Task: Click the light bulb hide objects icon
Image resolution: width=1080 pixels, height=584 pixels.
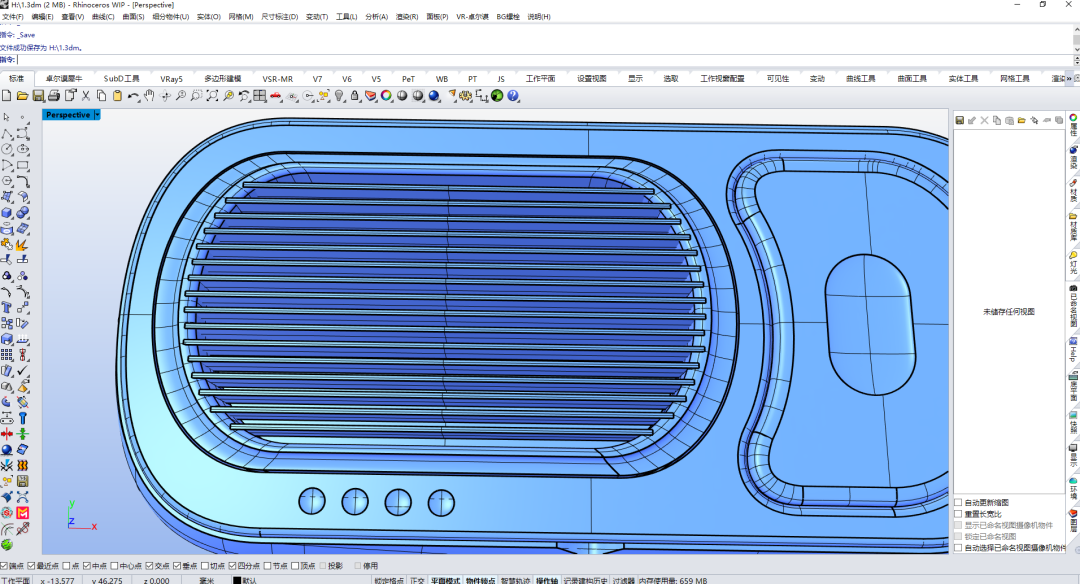Action: coord(339,96)
